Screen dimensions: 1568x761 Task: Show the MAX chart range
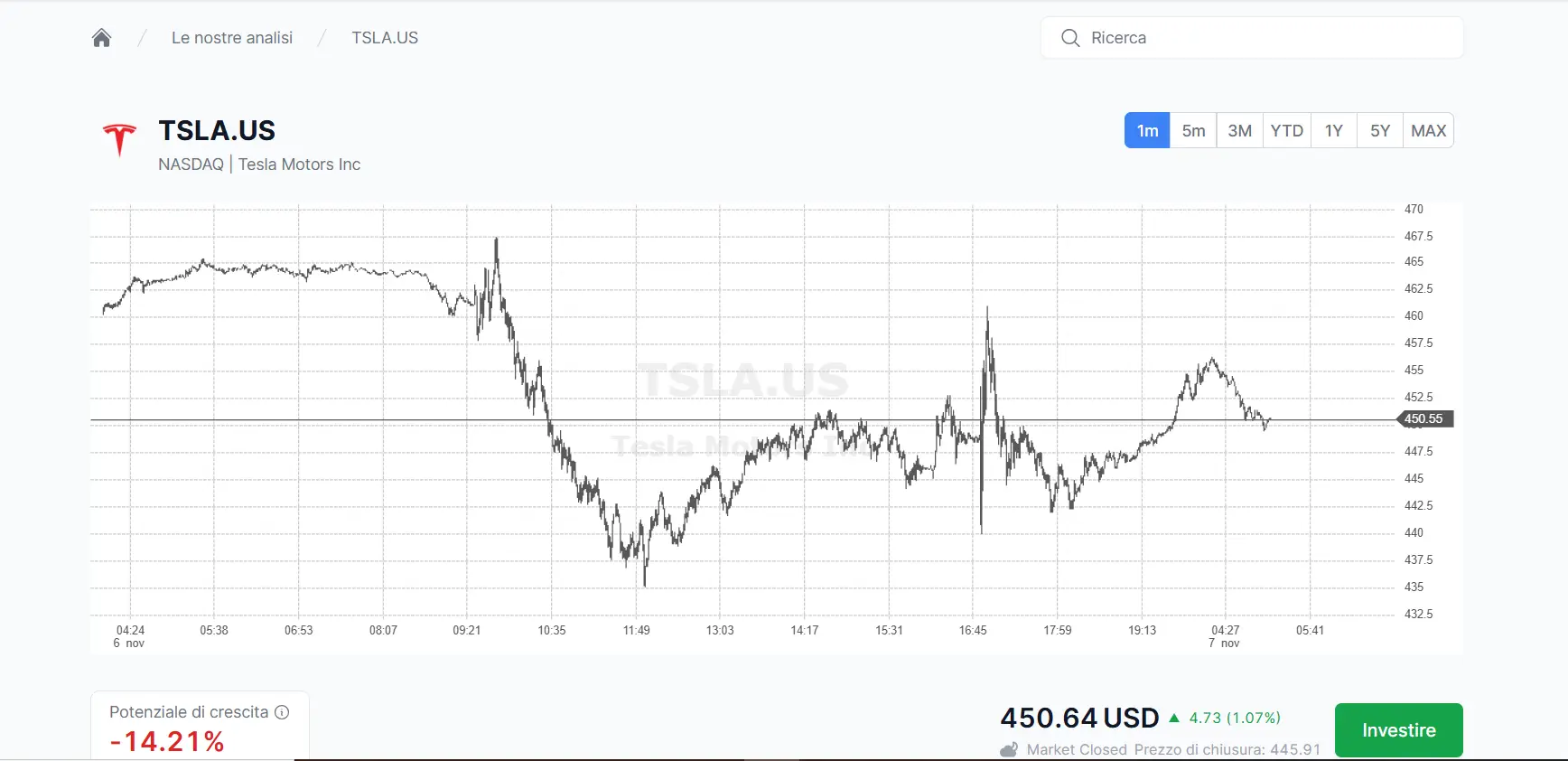point(1428,131)
